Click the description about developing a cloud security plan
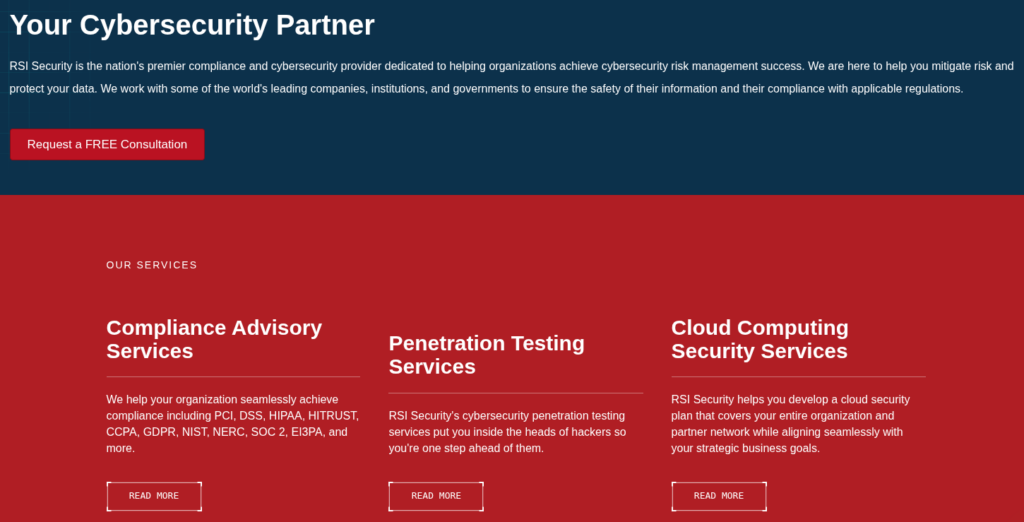This screenshot has height=522, width=1024. coord(790,424)
